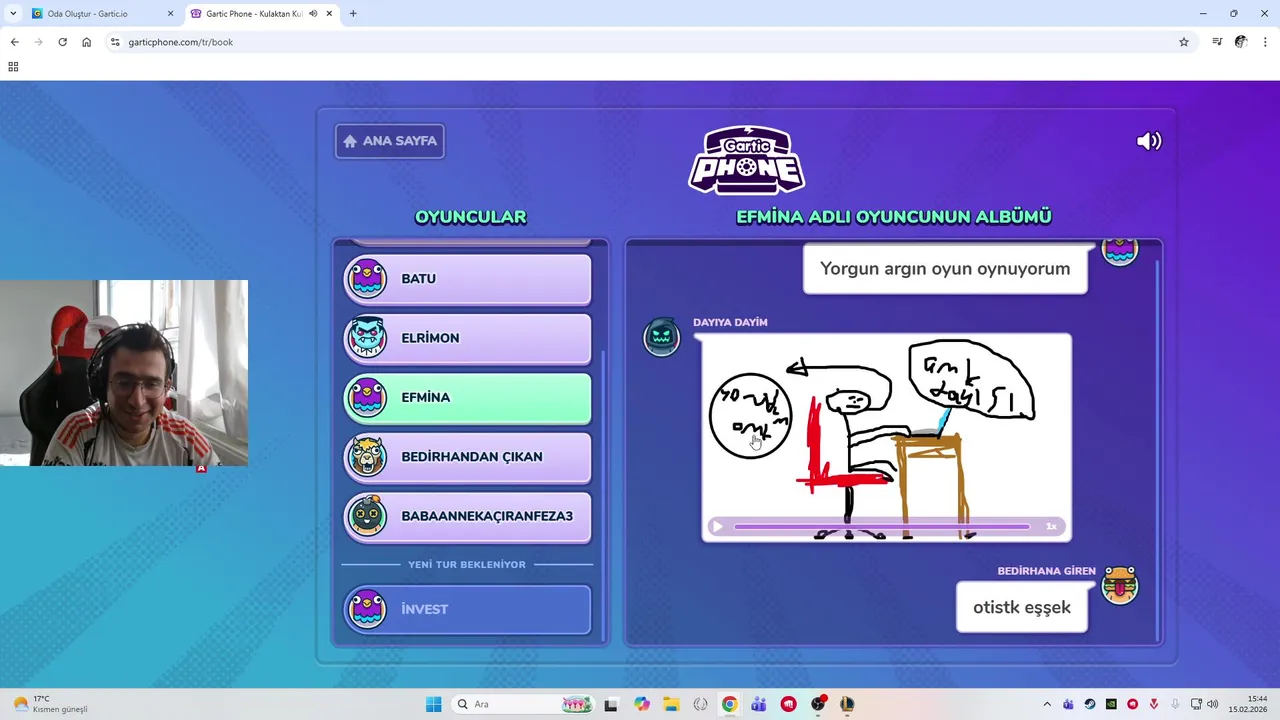Select player BATU in the list
The width and height of the screenshot is (1280, 720).
pyautogui.click(x=468, y=279)
